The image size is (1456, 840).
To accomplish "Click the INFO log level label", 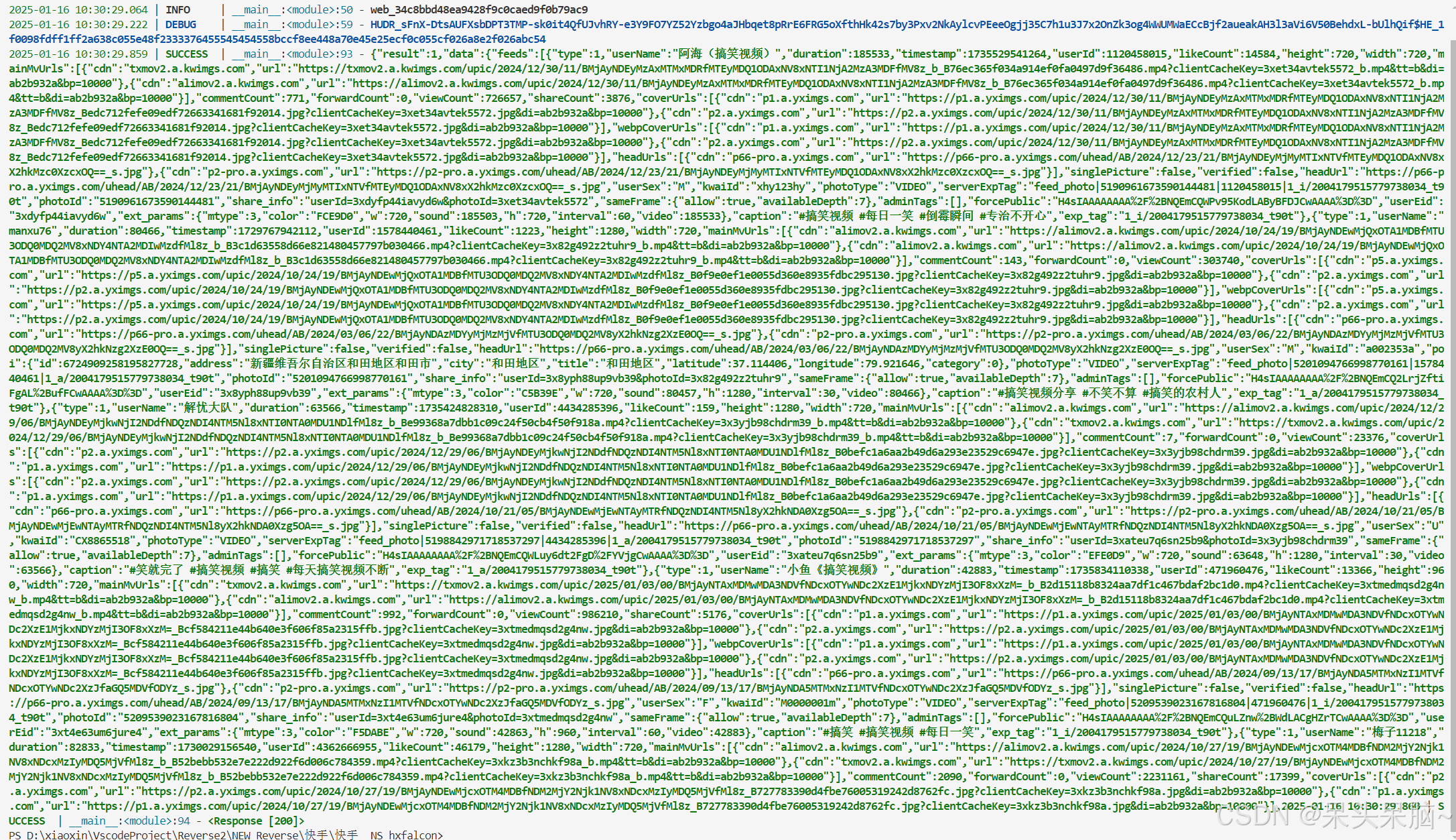I will point(178,10).
